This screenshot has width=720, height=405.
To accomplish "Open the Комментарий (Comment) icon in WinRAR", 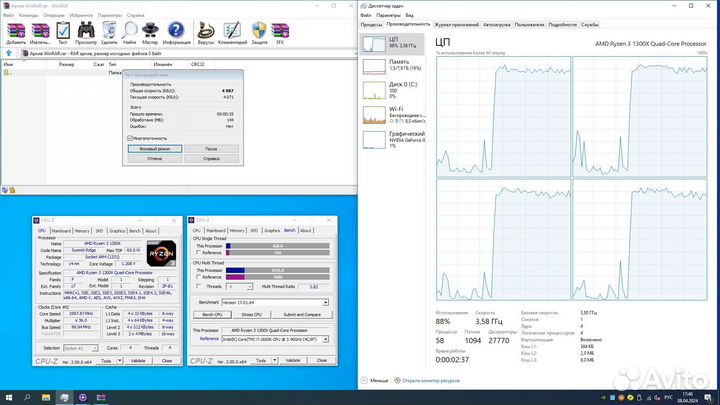I will click(232, 31).
